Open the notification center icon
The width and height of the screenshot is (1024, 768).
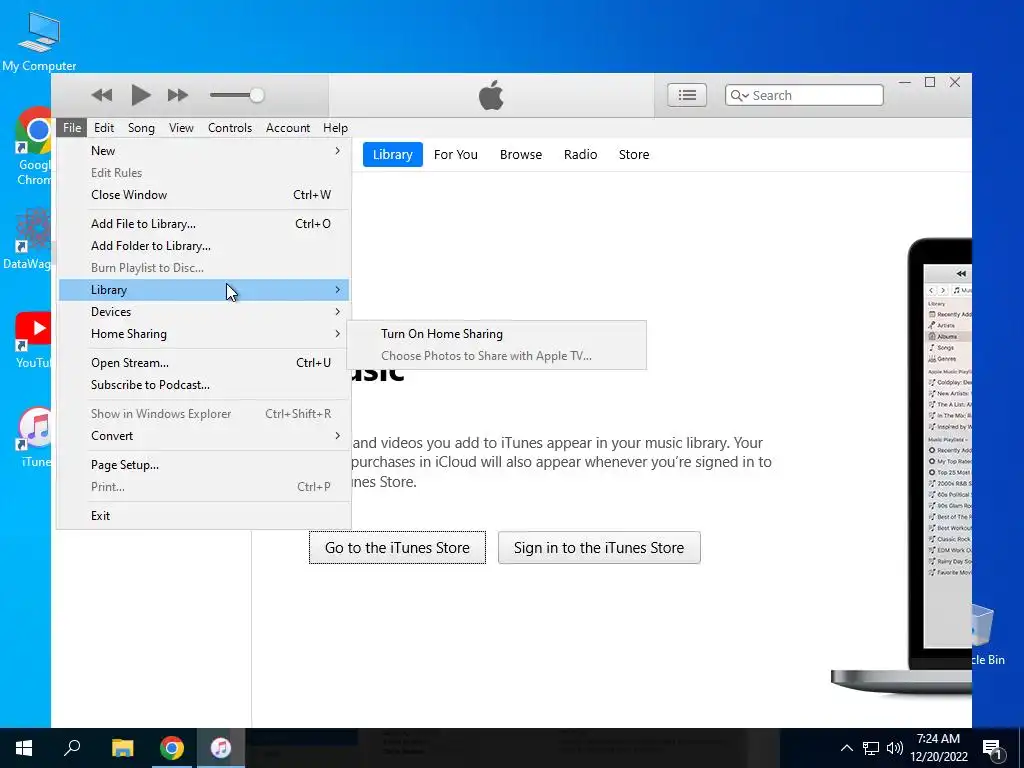(993, 748)
